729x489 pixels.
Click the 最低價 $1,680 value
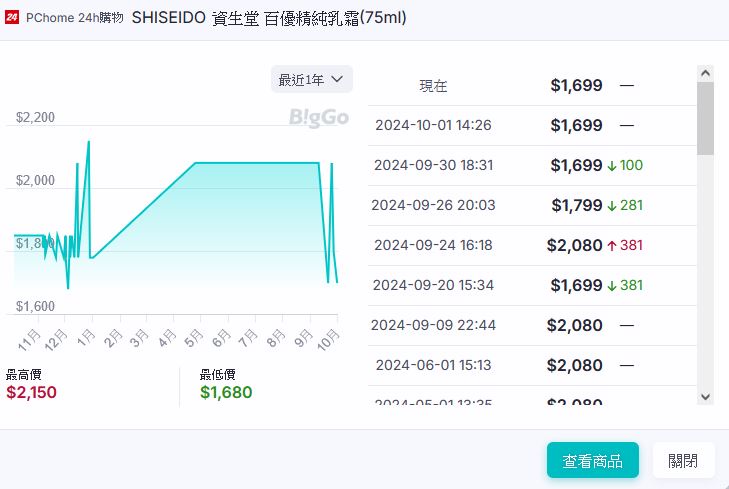(x=226, y=392)
